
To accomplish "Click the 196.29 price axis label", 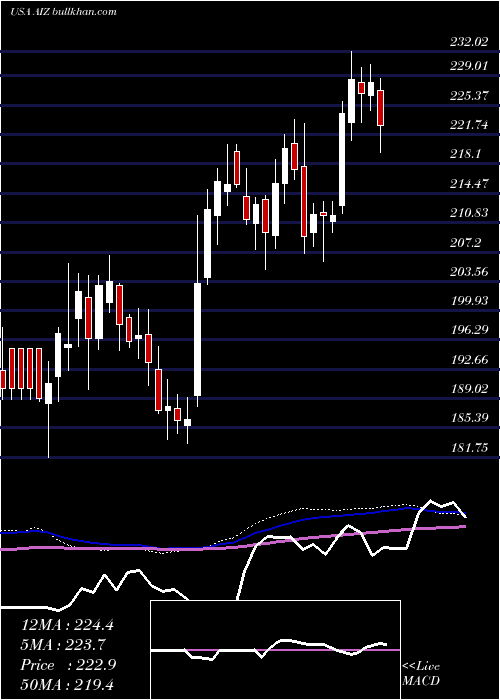I will click(x=469, y=330).
